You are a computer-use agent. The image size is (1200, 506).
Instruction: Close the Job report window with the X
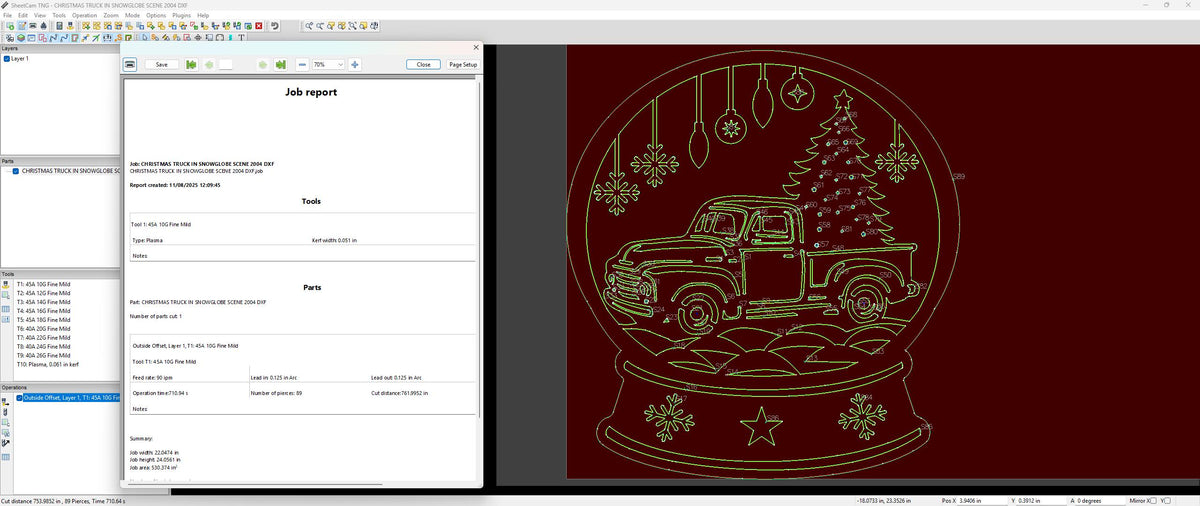[475, 47]
